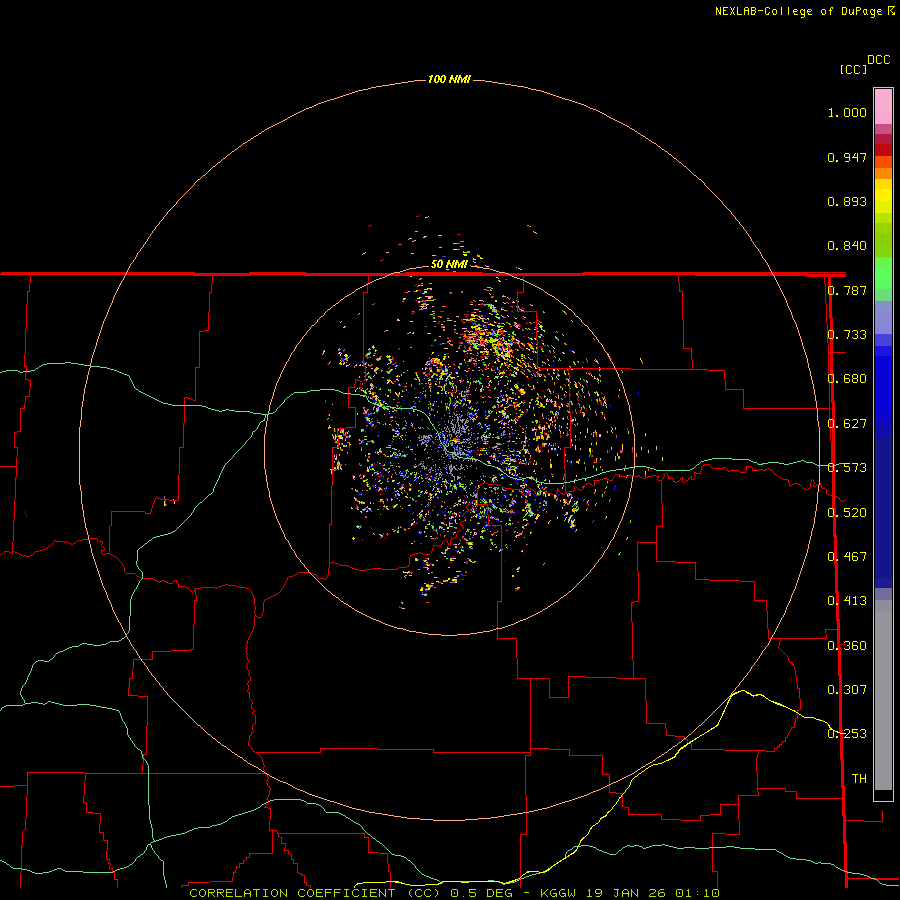Click the 0.787 legend value
The width and height of the screenshot is (900, 900).
click(847, 290)
